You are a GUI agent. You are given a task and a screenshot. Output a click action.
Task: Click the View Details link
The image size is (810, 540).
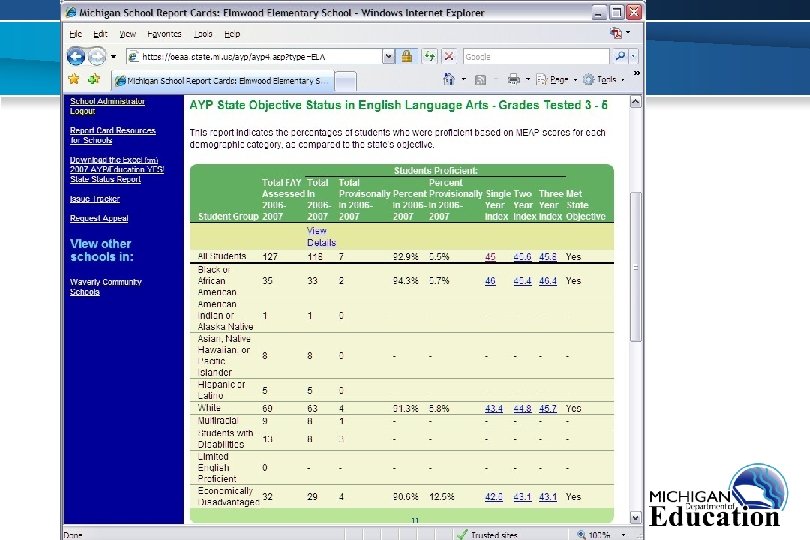coord(321,237)
